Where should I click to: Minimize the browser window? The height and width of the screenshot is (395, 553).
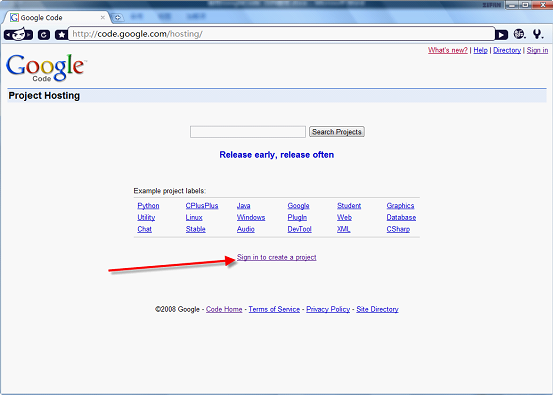pyautogui.click(x=512, y=5)
